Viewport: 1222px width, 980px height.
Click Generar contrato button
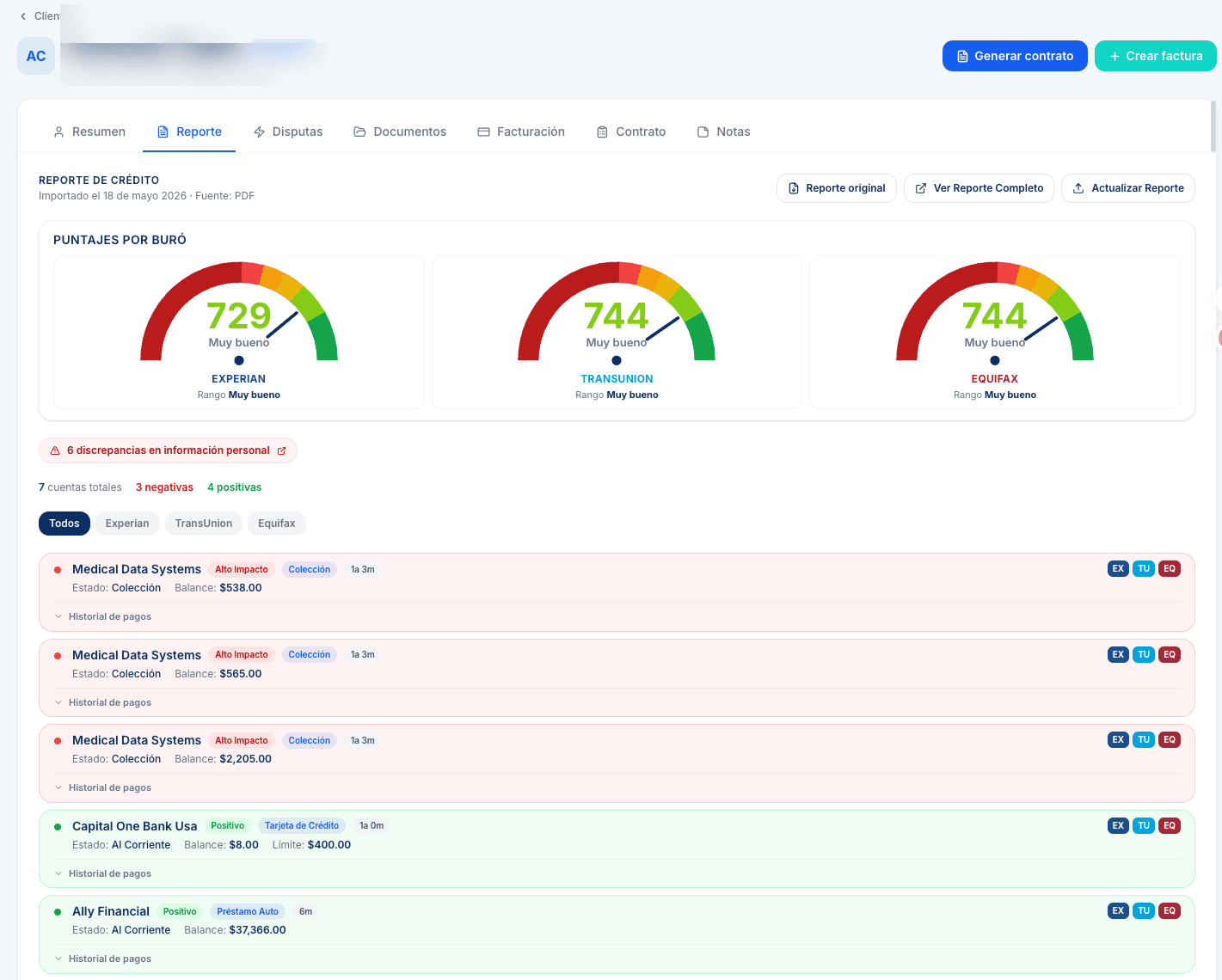(x=1015, y=56)
